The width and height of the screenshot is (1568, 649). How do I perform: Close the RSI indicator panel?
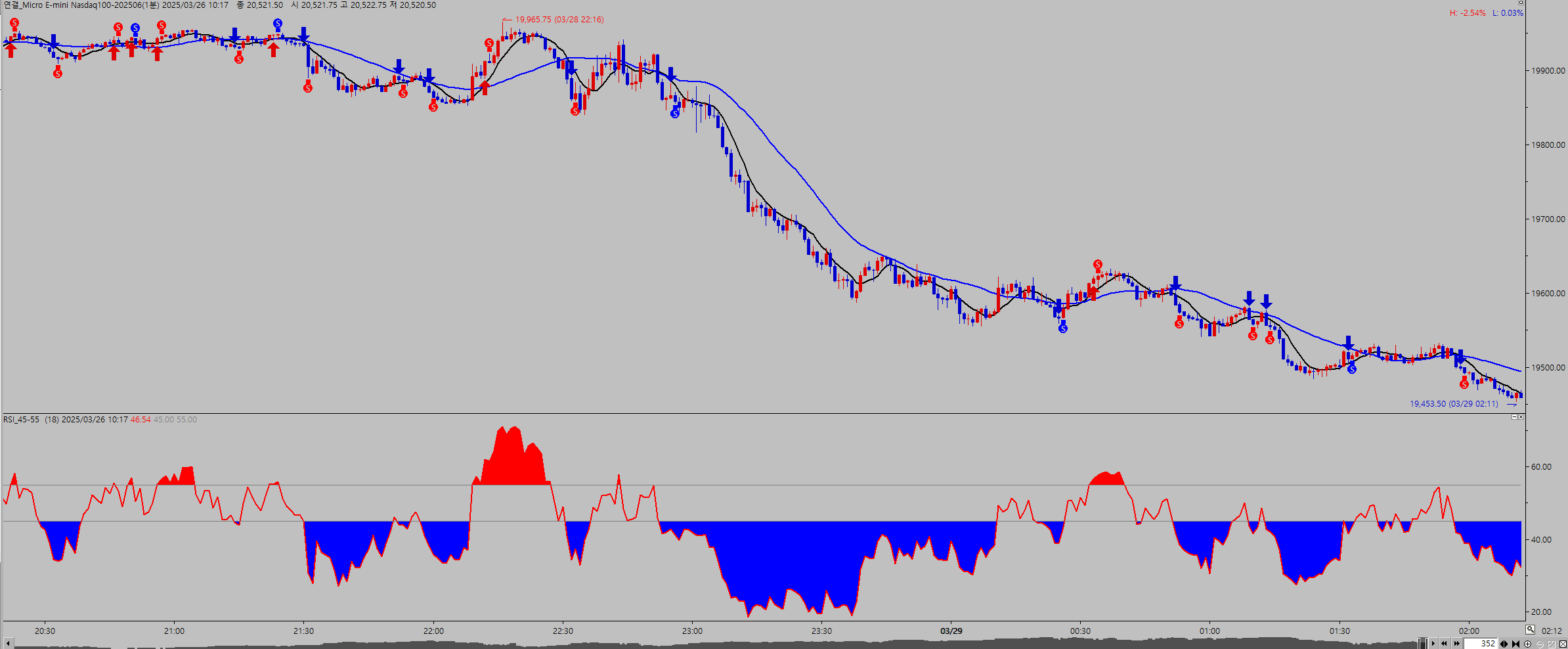point(1521,417)
